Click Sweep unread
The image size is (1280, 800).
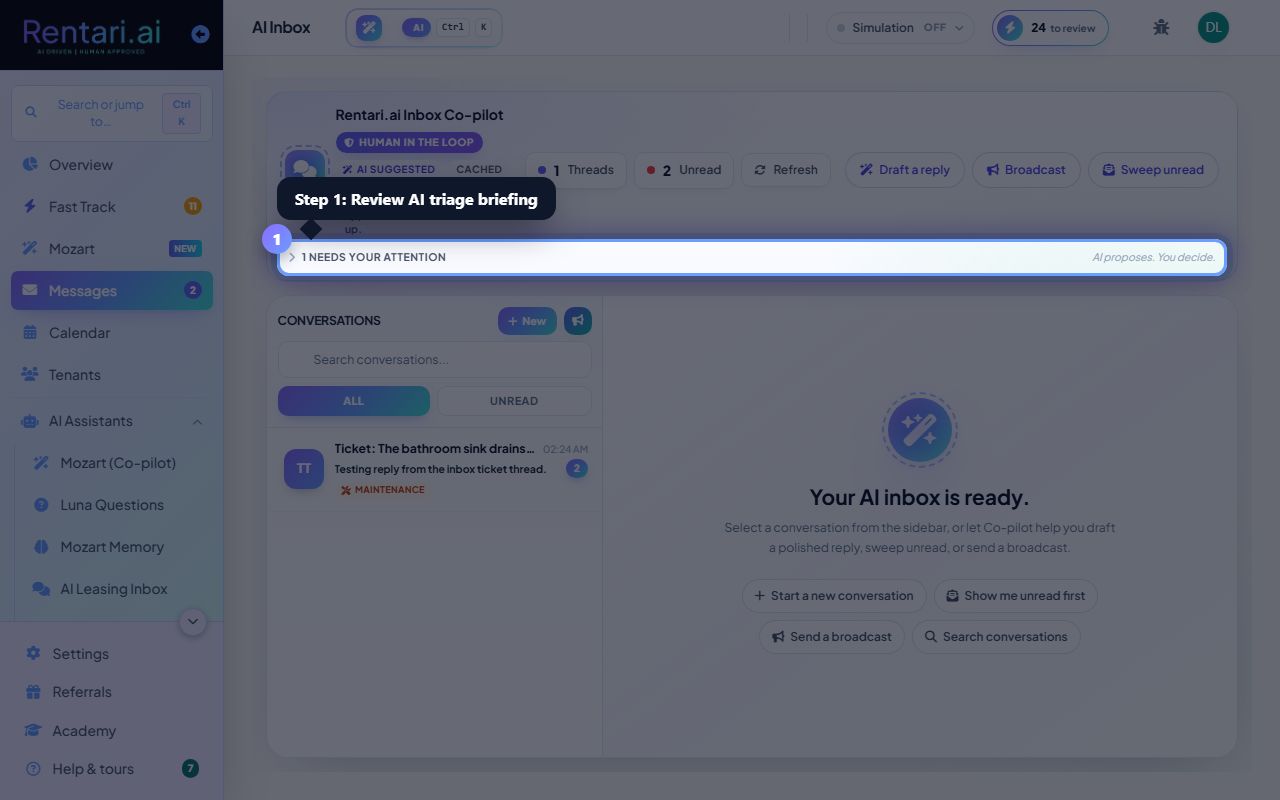tap(1153, 170)
